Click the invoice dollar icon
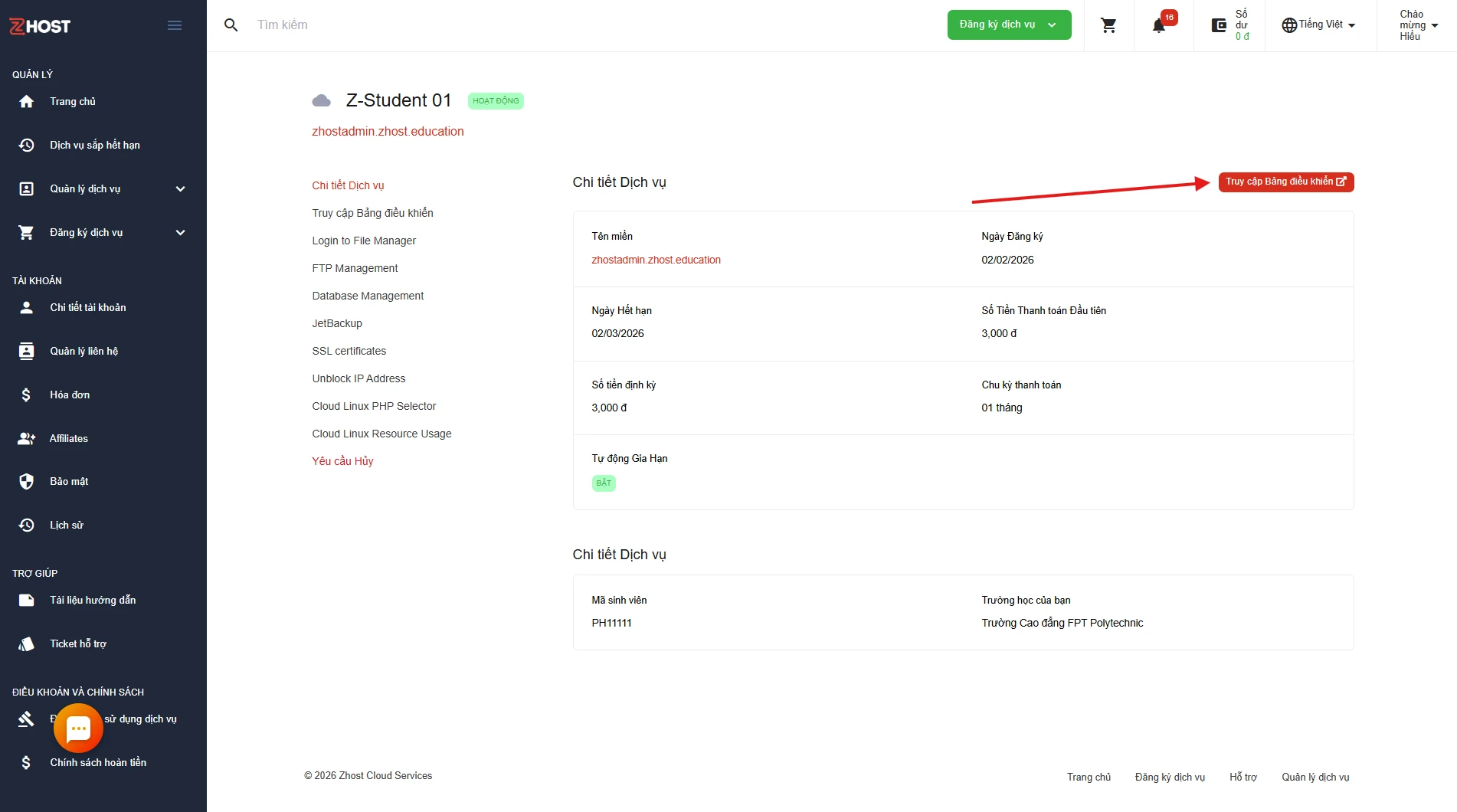 [27, 395]
